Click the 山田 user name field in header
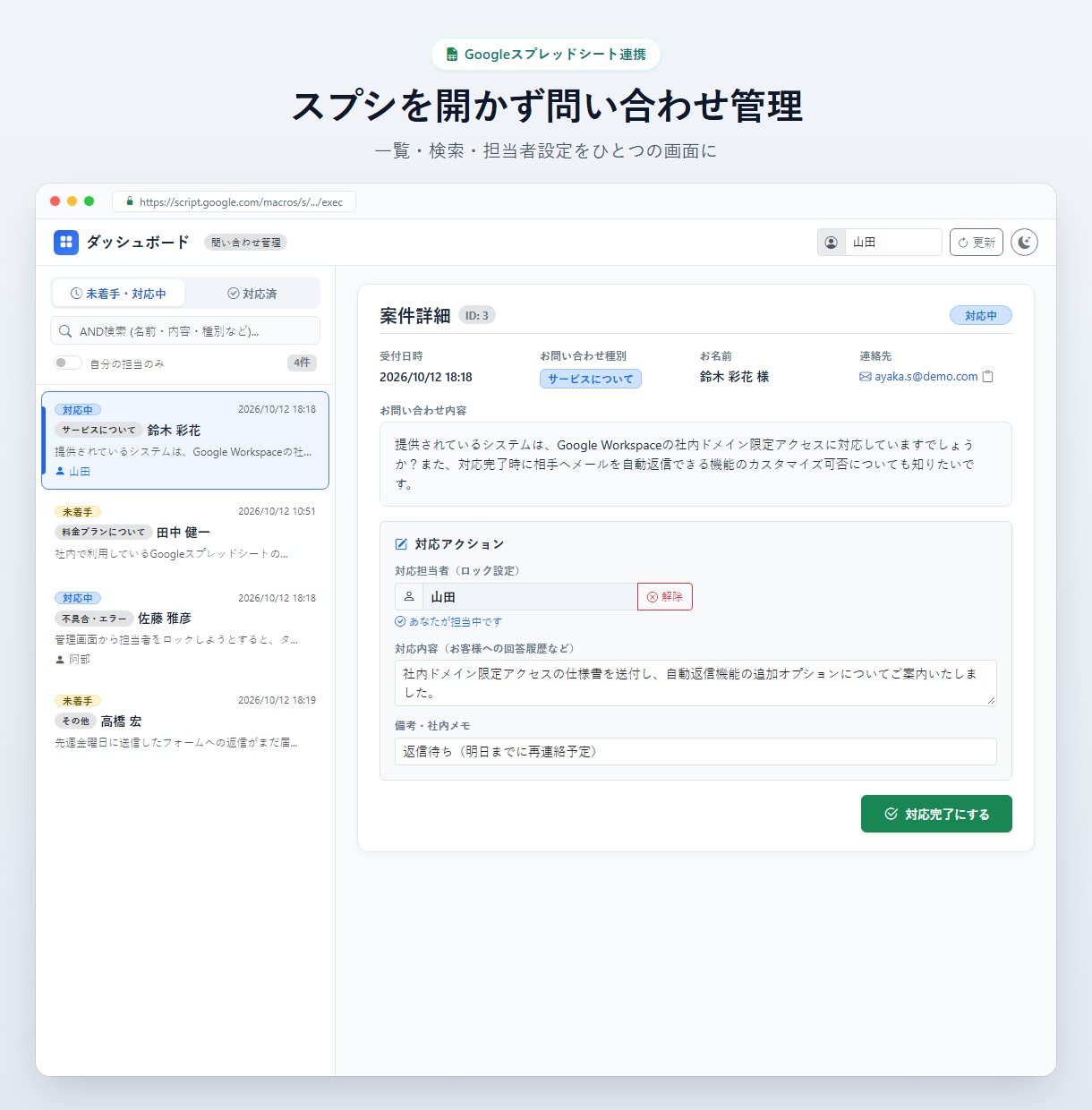Viewport: 1092px width, 1110px height. [x=893, y=243]
